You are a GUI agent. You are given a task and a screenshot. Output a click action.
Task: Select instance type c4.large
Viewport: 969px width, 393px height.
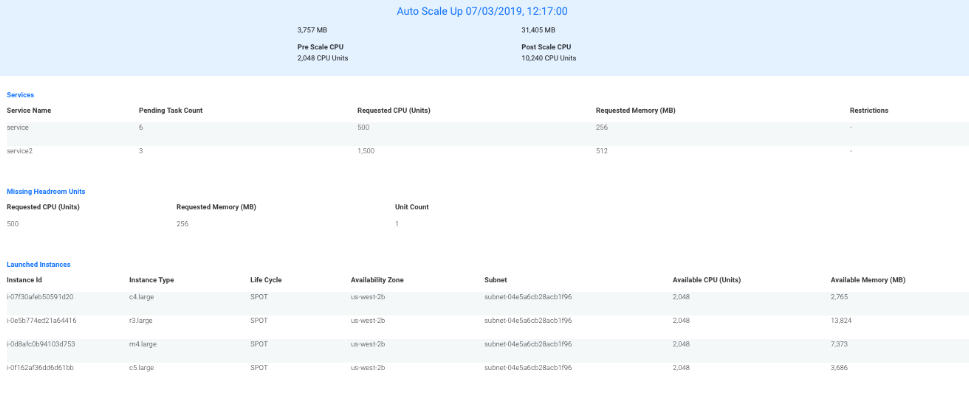(142, 297)
